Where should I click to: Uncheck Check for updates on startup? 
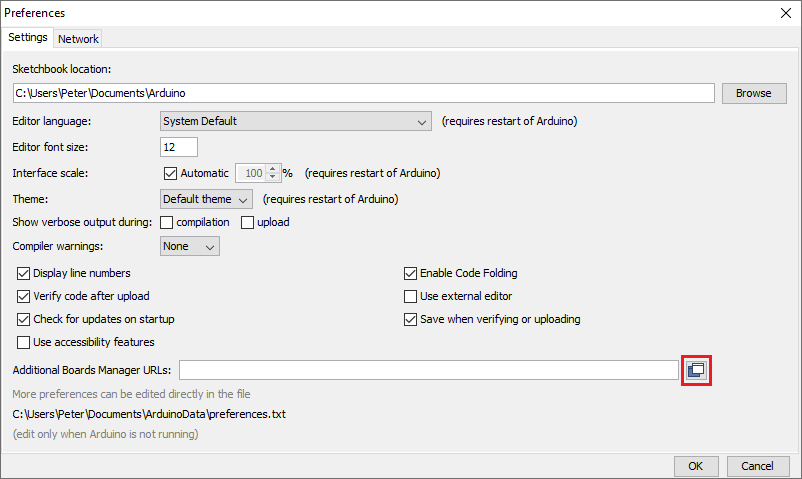tap(24, 319)
